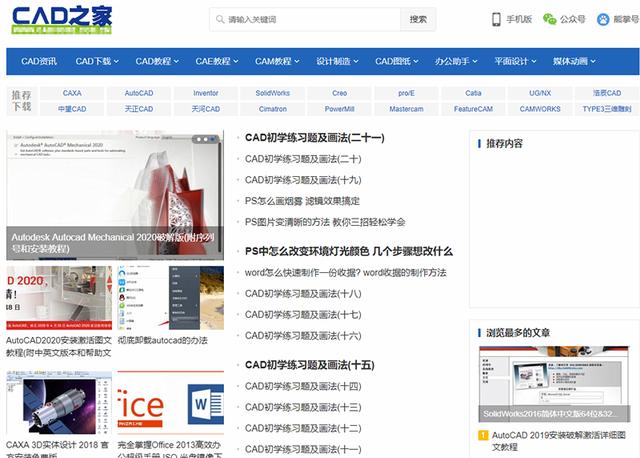Image resolution: width=640 pixels, height=458 pixels.
Task: Click the 熊掌号 paw icon
Action: click(x=603, y=19)
